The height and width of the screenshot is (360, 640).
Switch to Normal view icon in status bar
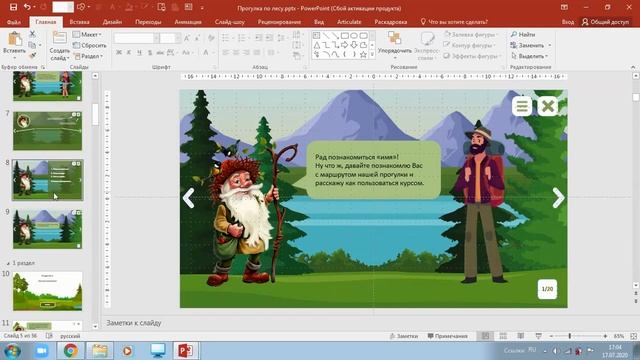tap(485, 336)
